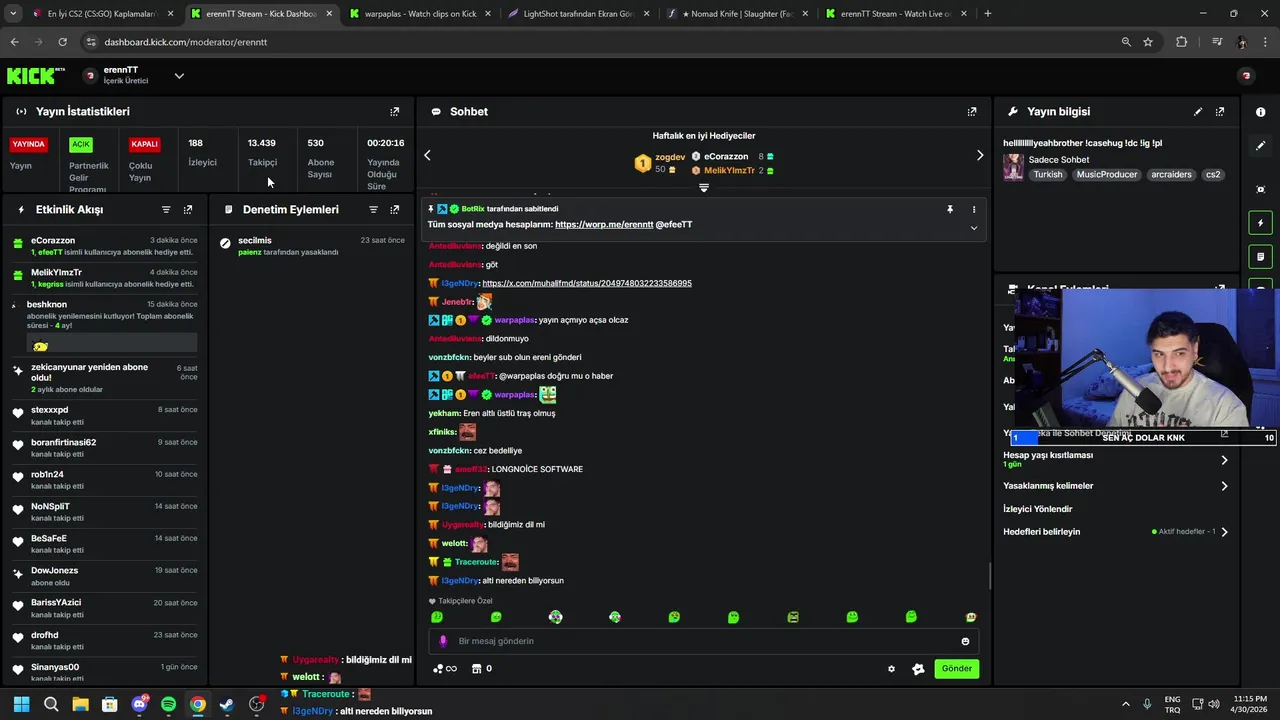Pop out the Sohbet chat panel
This screenshot has width=1280, height=720.
972,112
